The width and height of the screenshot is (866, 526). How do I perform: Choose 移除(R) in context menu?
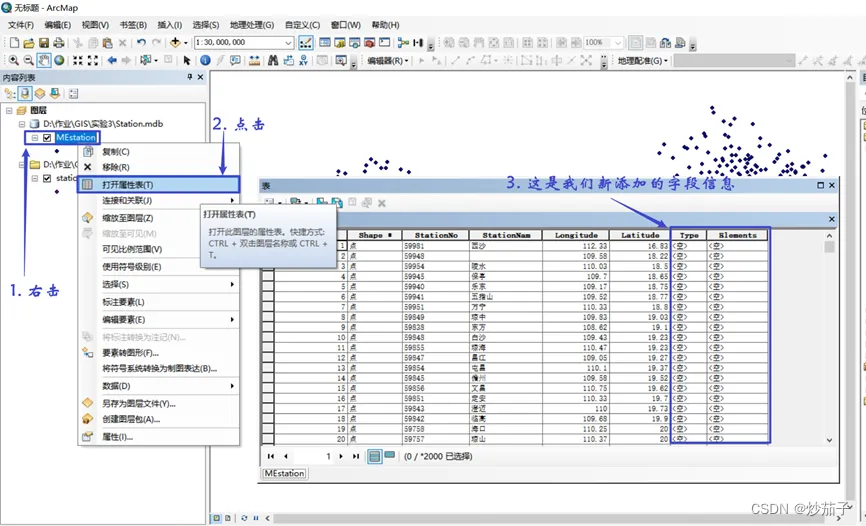point(159,167)
